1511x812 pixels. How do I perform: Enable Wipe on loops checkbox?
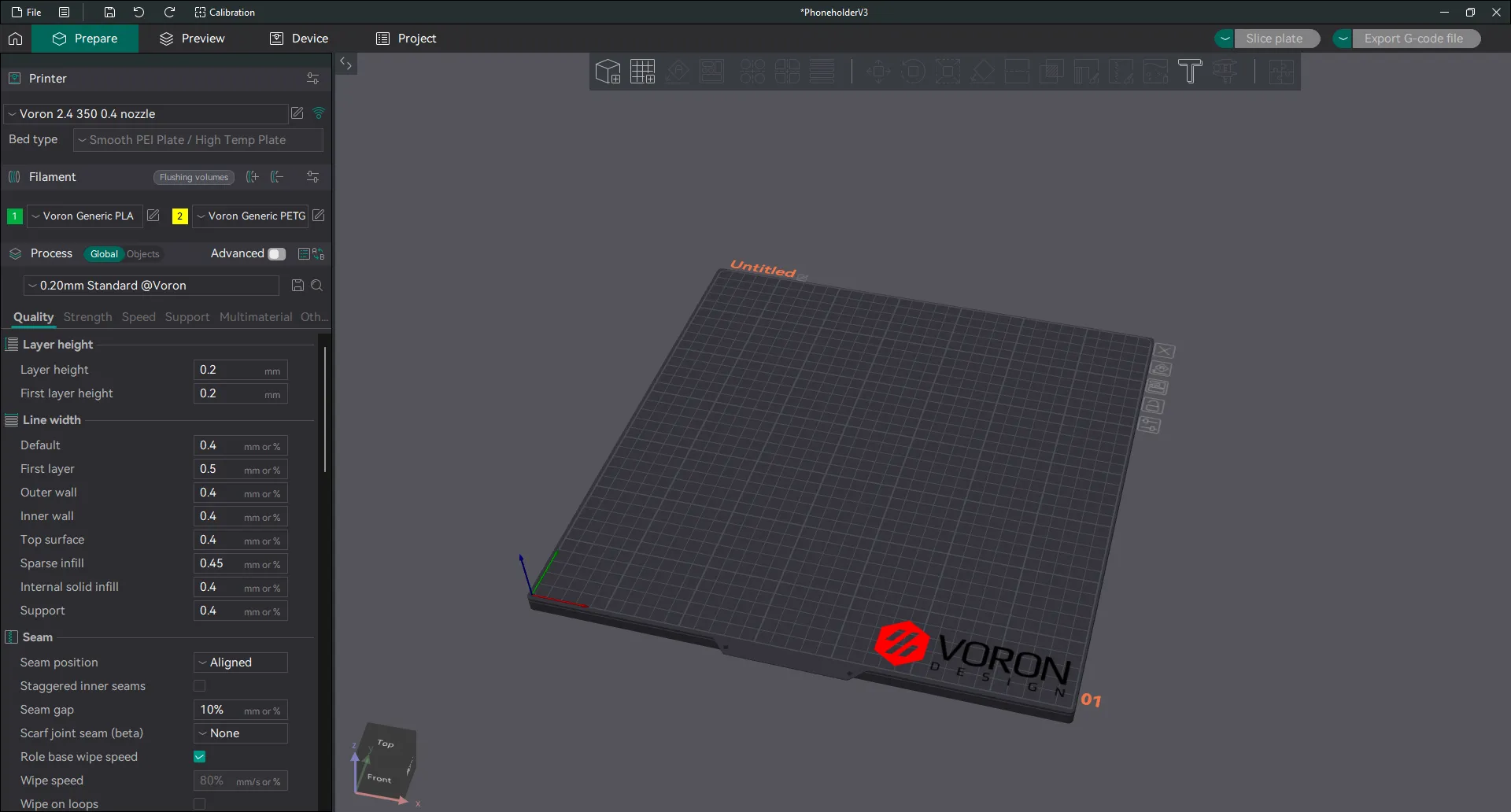200,804
